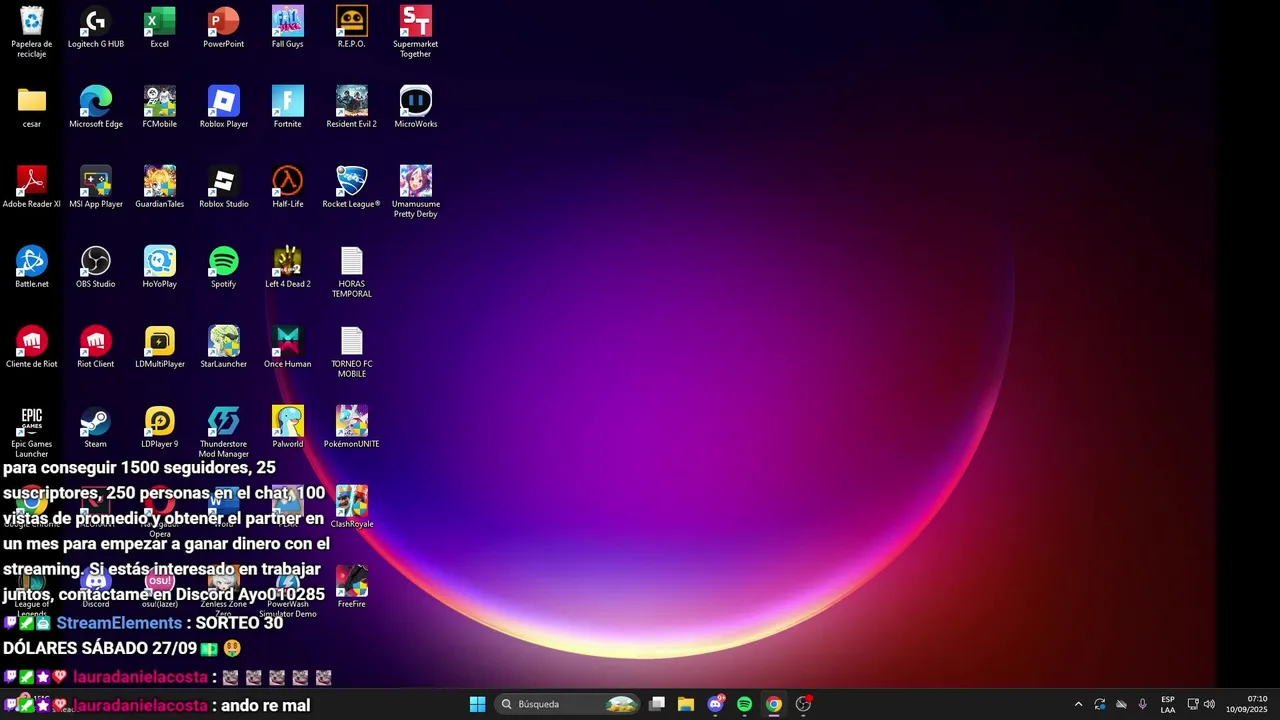Viewport: 1280px width, 720px height.
Task: Open the network status tray icon
Action: coord(1193,704)
